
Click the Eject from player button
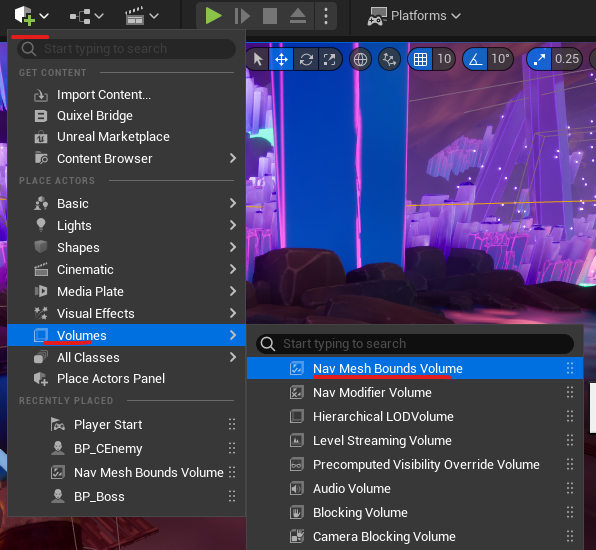coord(298,16)
